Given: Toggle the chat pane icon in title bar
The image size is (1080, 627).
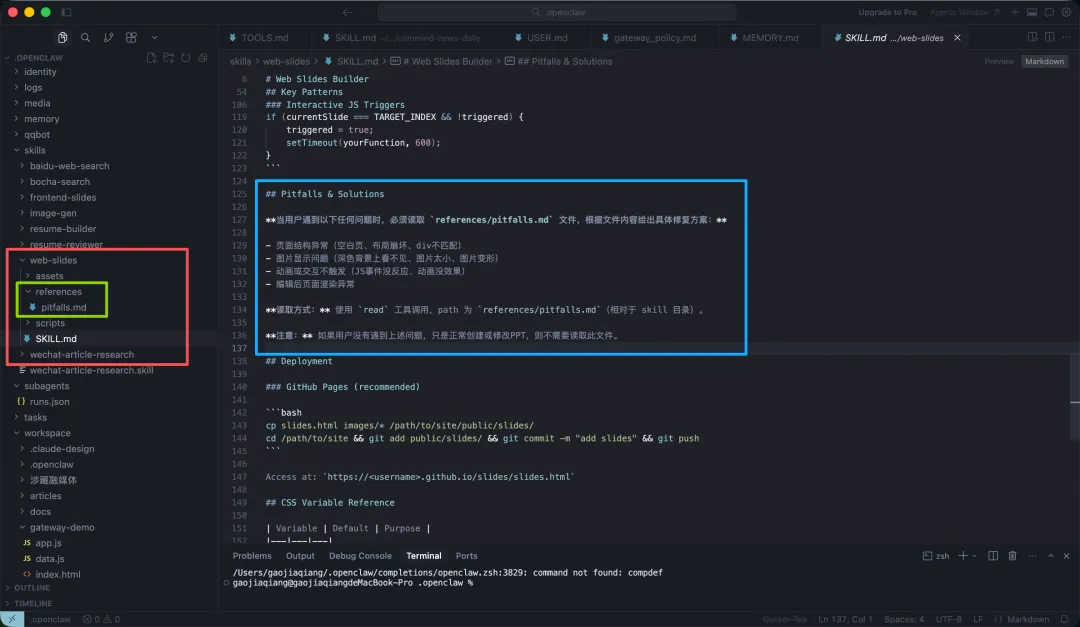Looking at the screenshot, I should click(1049, 12).
